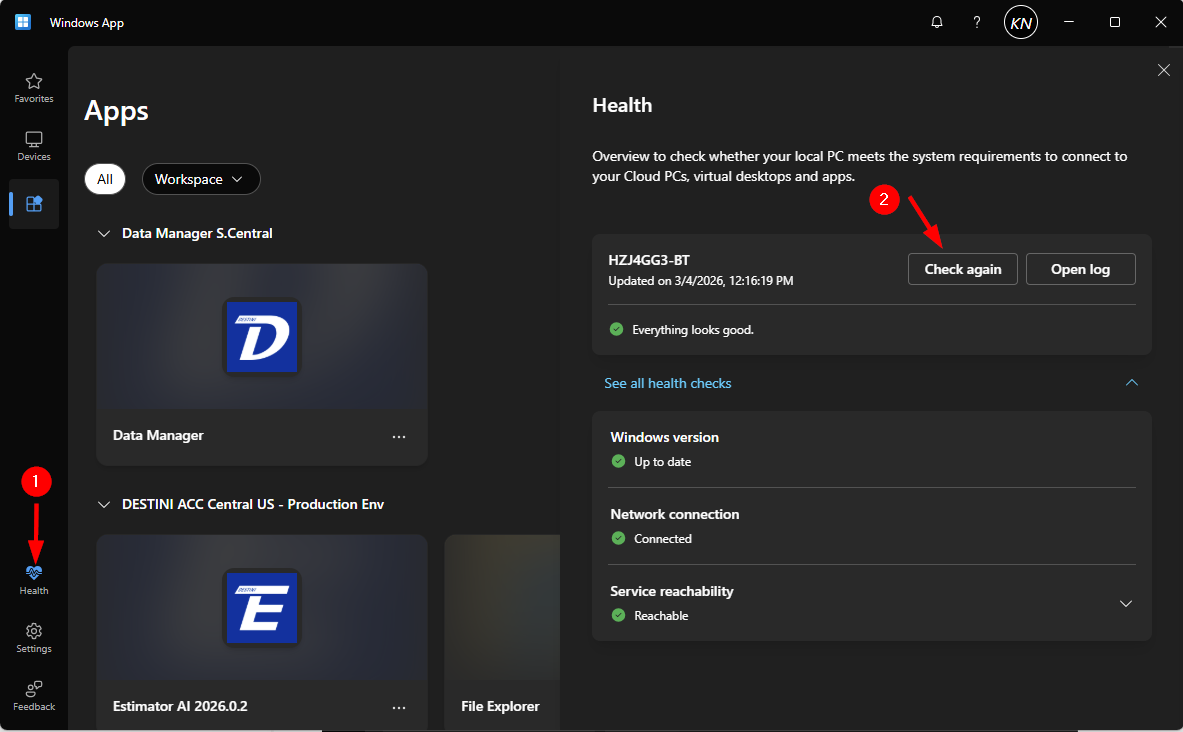Open the KN account profile menu
The width and height of the screenshot is (1183, 732).
tap(1020, 22)
